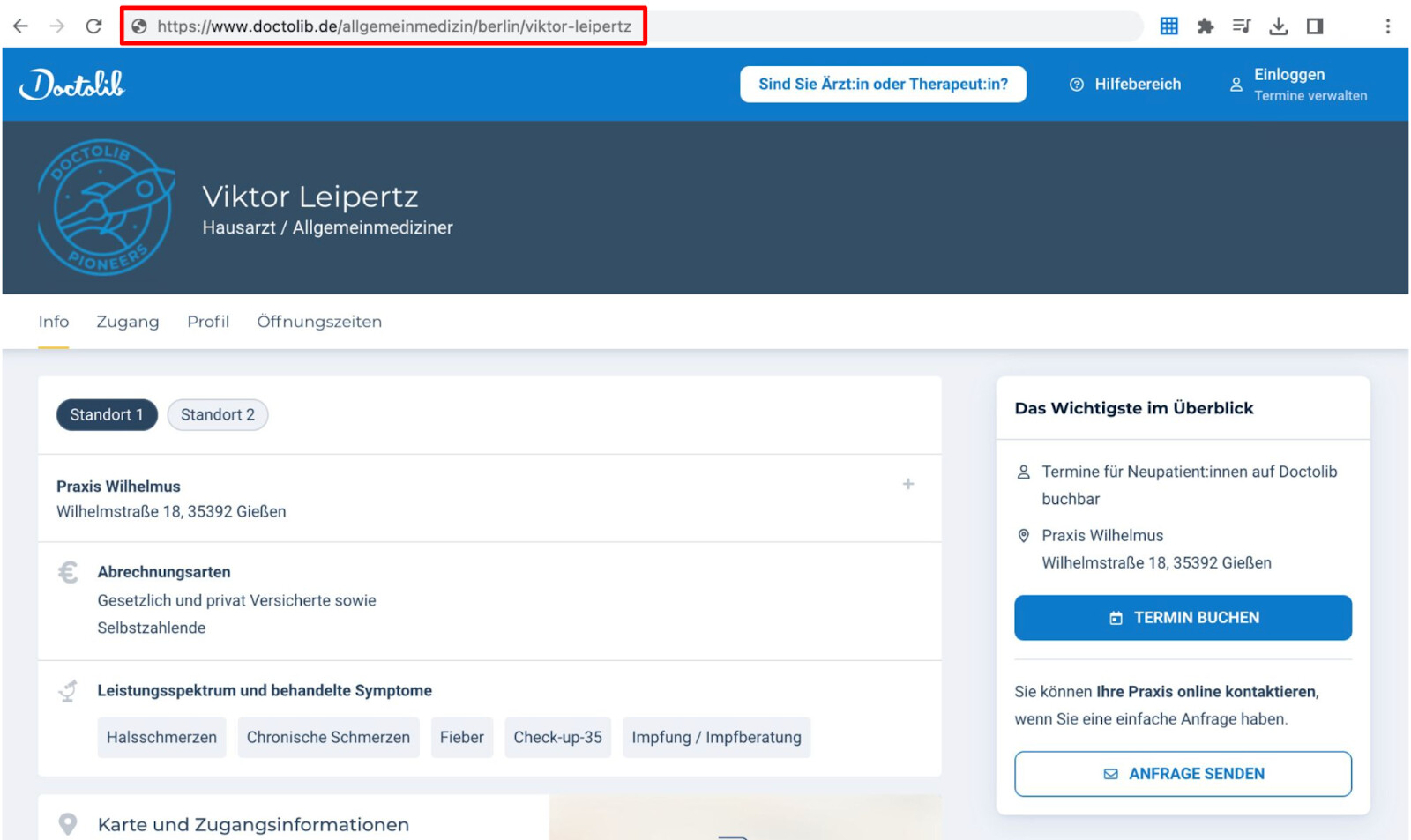Open the Zugang tab
This screenshot has height=840, width=1411.
(128, 322)
